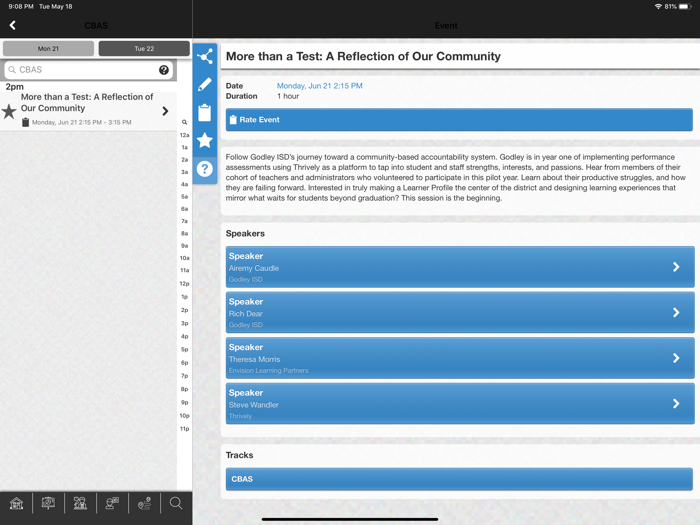Jump to 2p in hour index
Screen dimensions: 700x525
click(184, 310)
